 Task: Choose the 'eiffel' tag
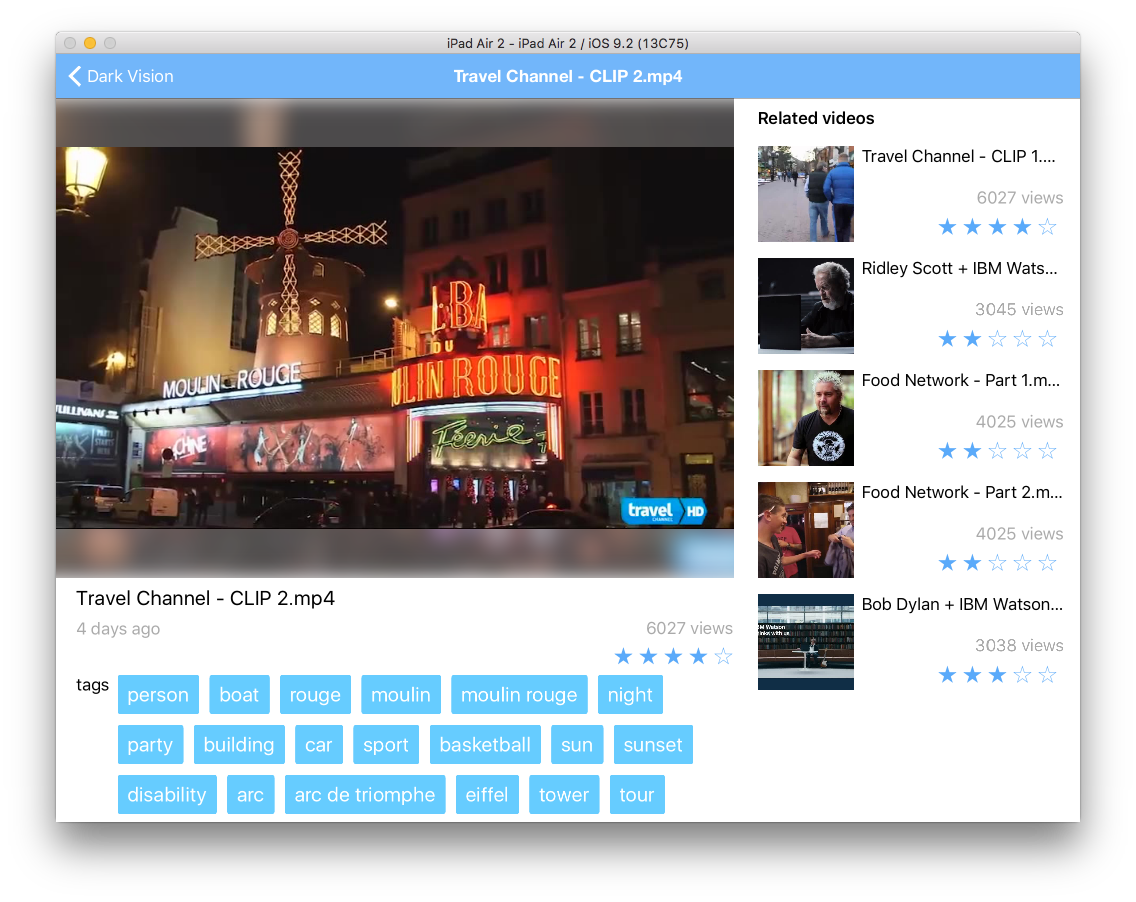tap(487, 795)
